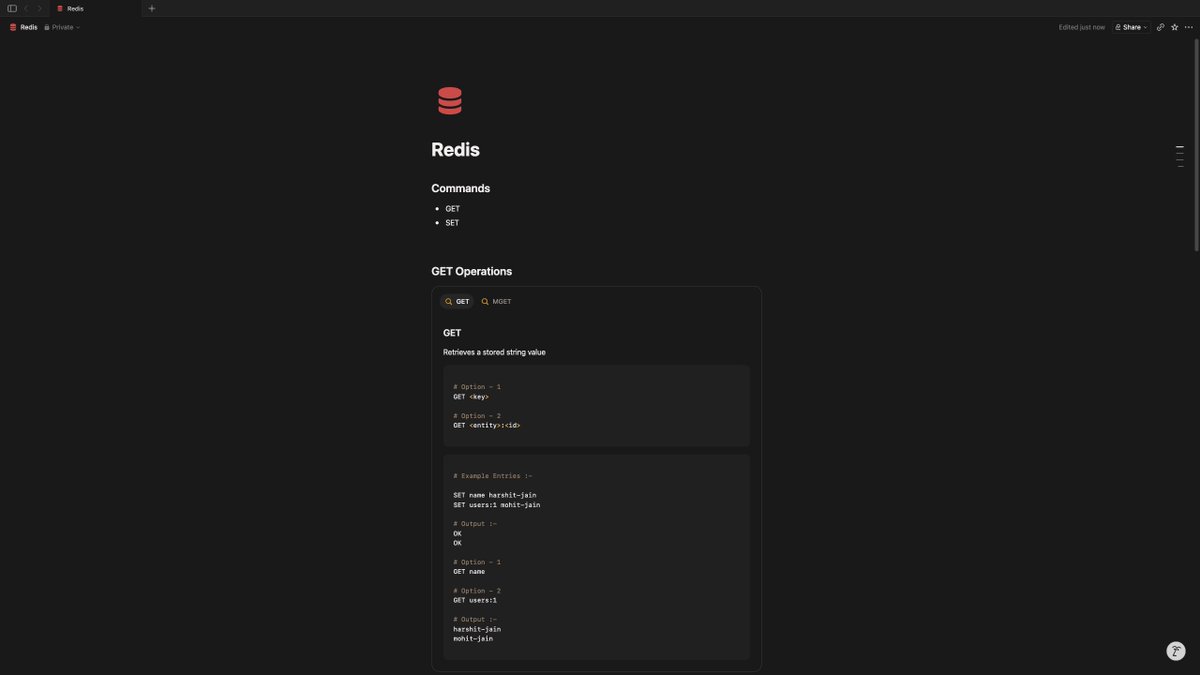Click the SET bullet item
This screenshot has height=675, width=1200.
452,223
